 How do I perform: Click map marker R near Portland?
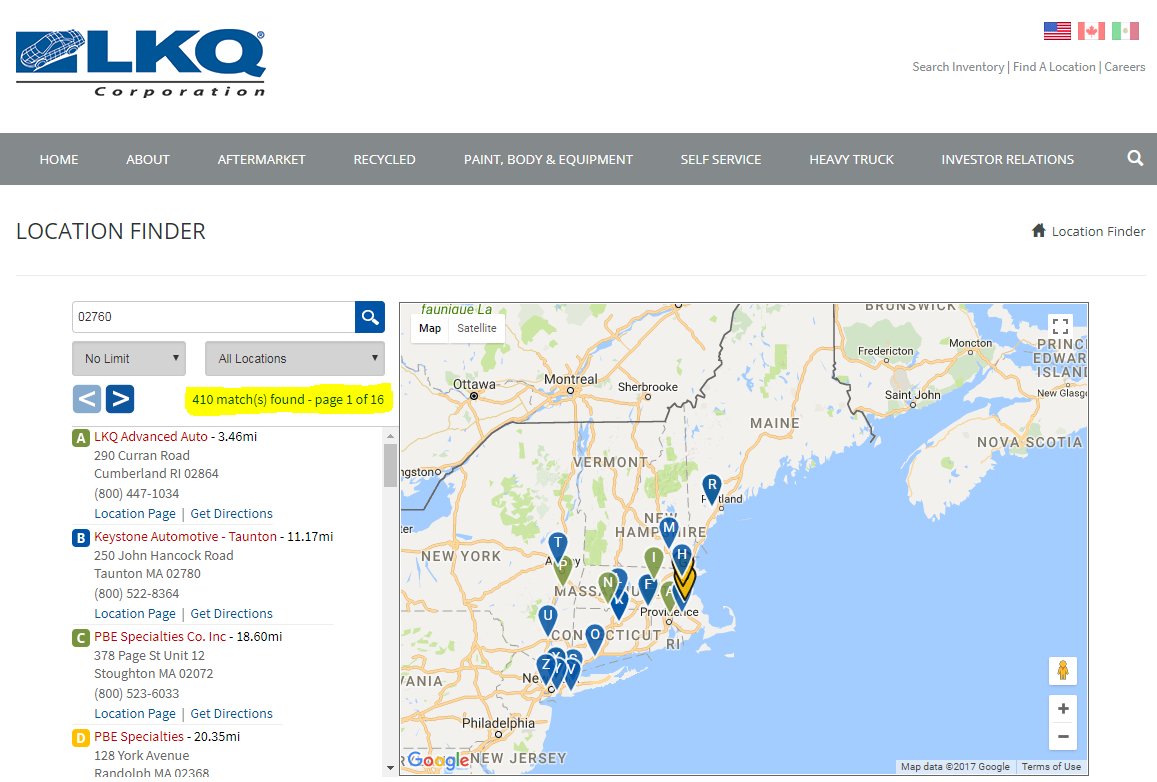coord(711,488)
